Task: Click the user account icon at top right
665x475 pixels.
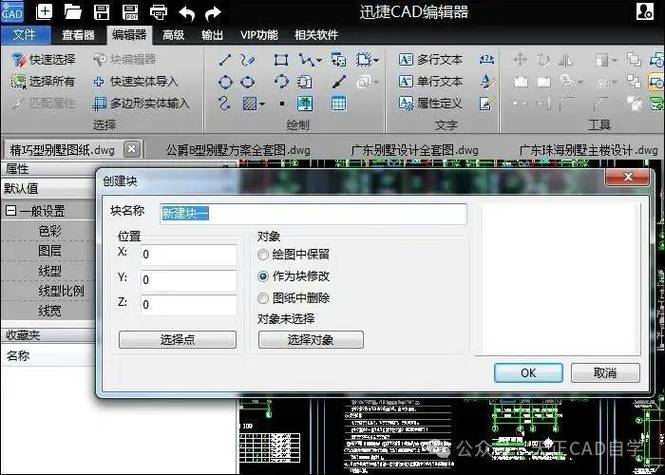Action: coord(645,11)
